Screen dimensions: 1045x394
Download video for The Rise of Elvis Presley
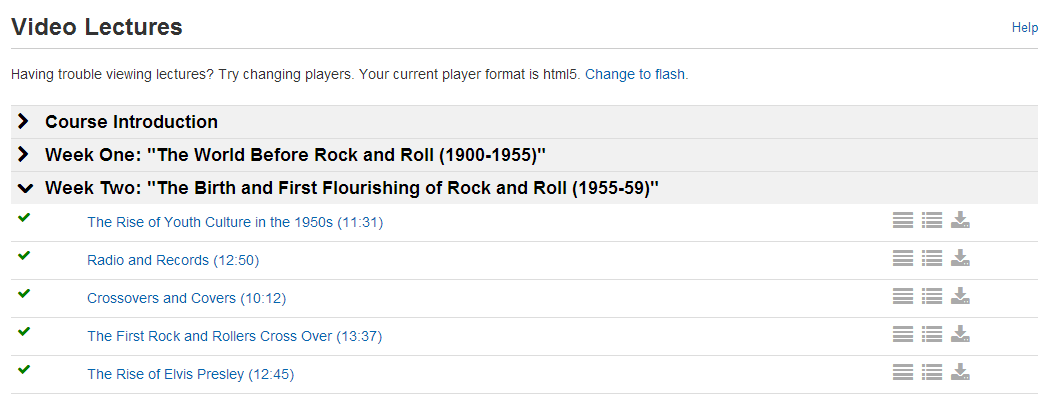click(960, 372)
